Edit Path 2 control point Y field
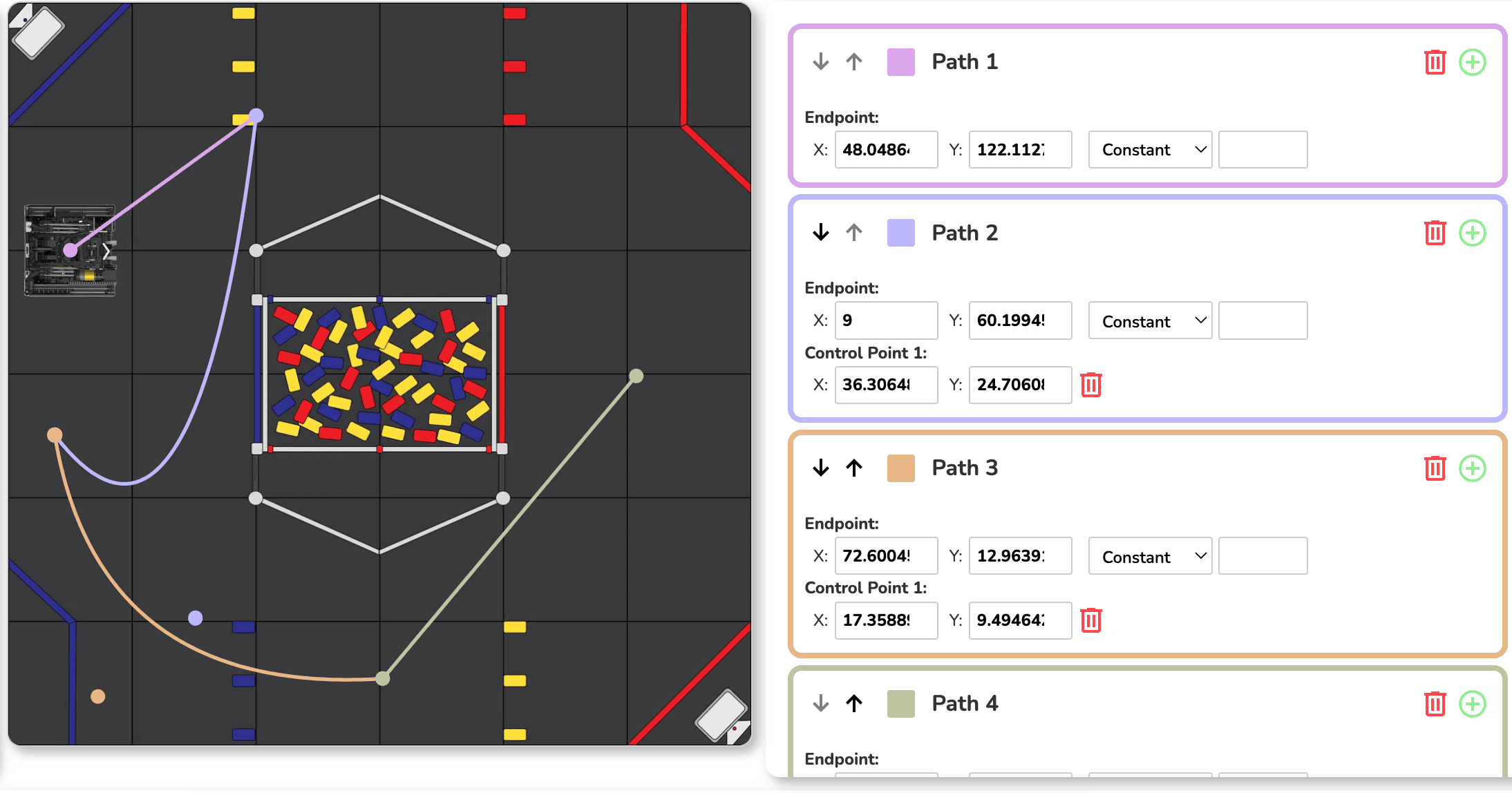The height and width of the screenshot is (793, 1512). coord(1020,385)
